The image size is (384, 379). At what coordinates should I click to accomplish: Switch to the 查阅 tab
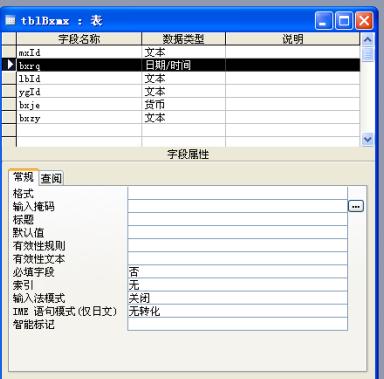51,178
